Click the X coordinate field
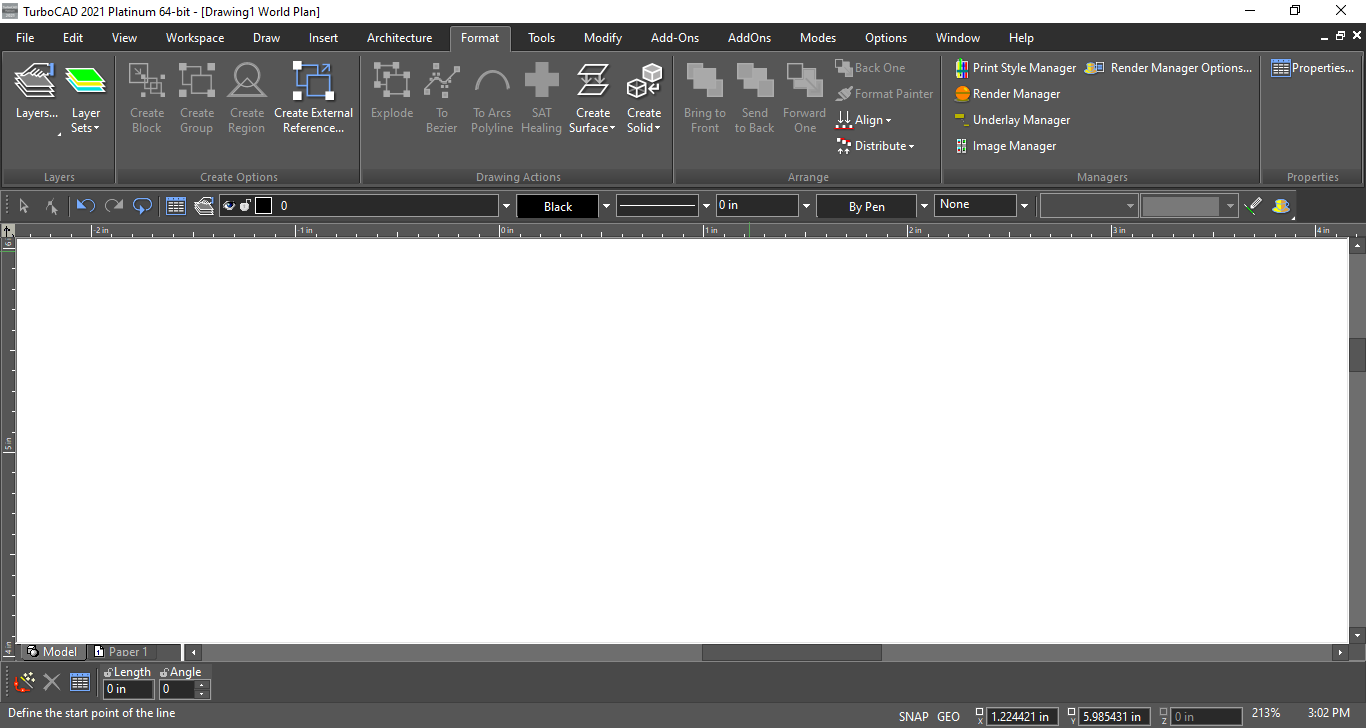The image size is (1366, 728). [1022, 716]
